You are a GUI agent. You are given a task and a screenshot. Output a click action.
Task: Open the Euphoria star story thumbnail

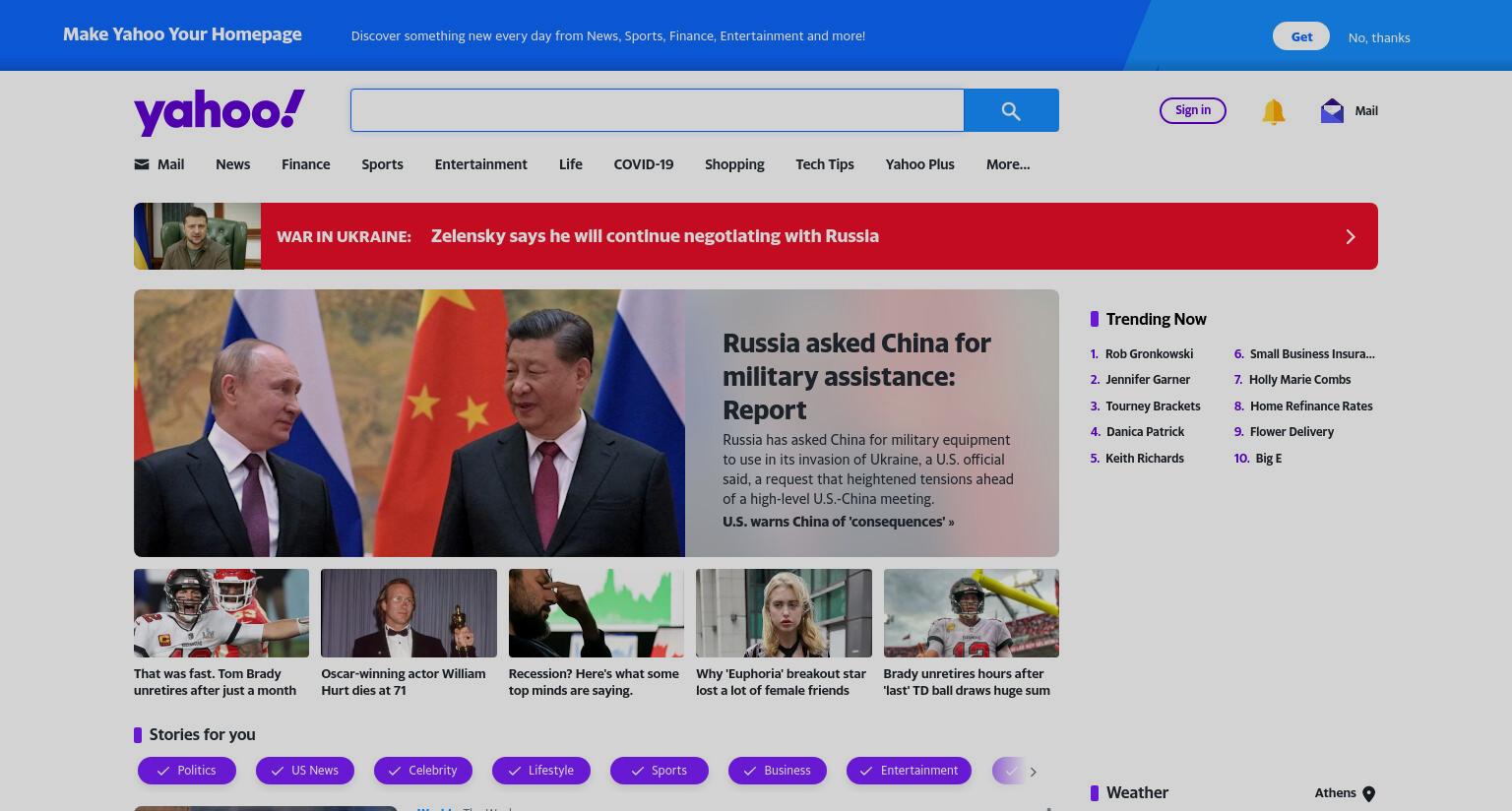(x=784, y=613)
